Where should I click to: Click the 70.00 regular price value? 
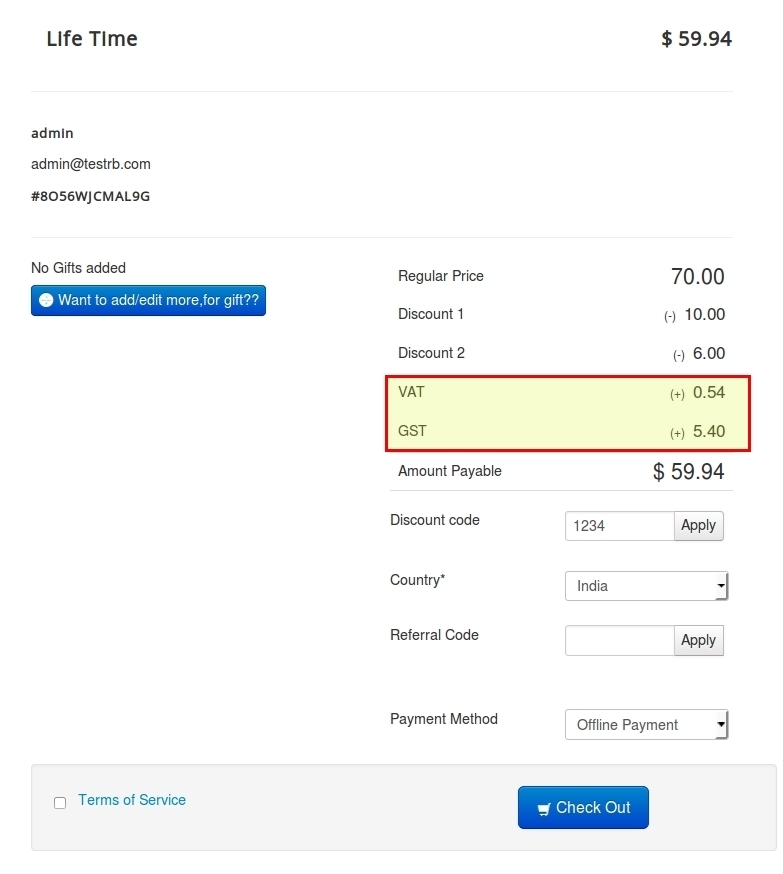click(698, 276)
